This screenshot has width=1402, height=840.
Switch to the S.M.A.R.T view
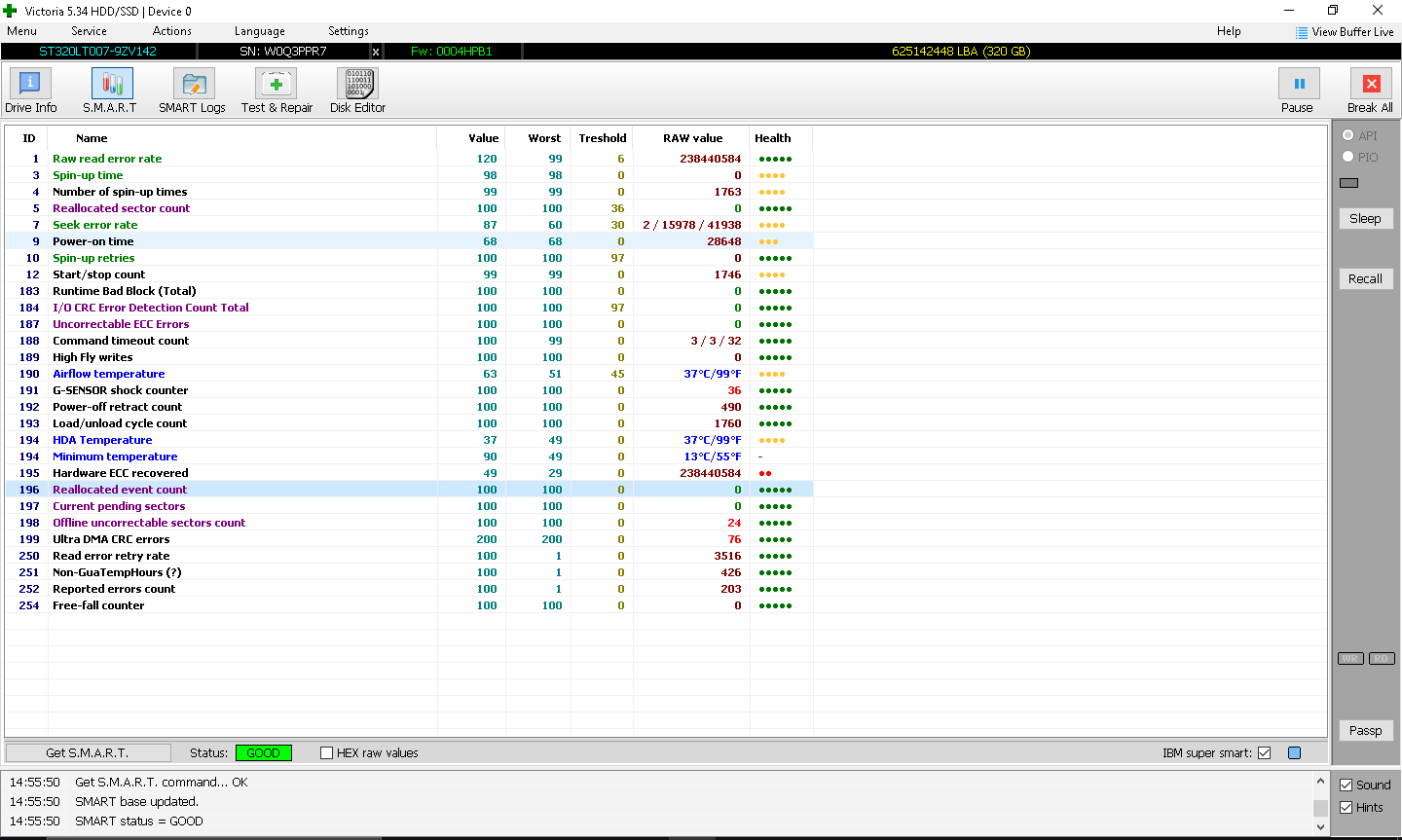(x=110, y=91)
